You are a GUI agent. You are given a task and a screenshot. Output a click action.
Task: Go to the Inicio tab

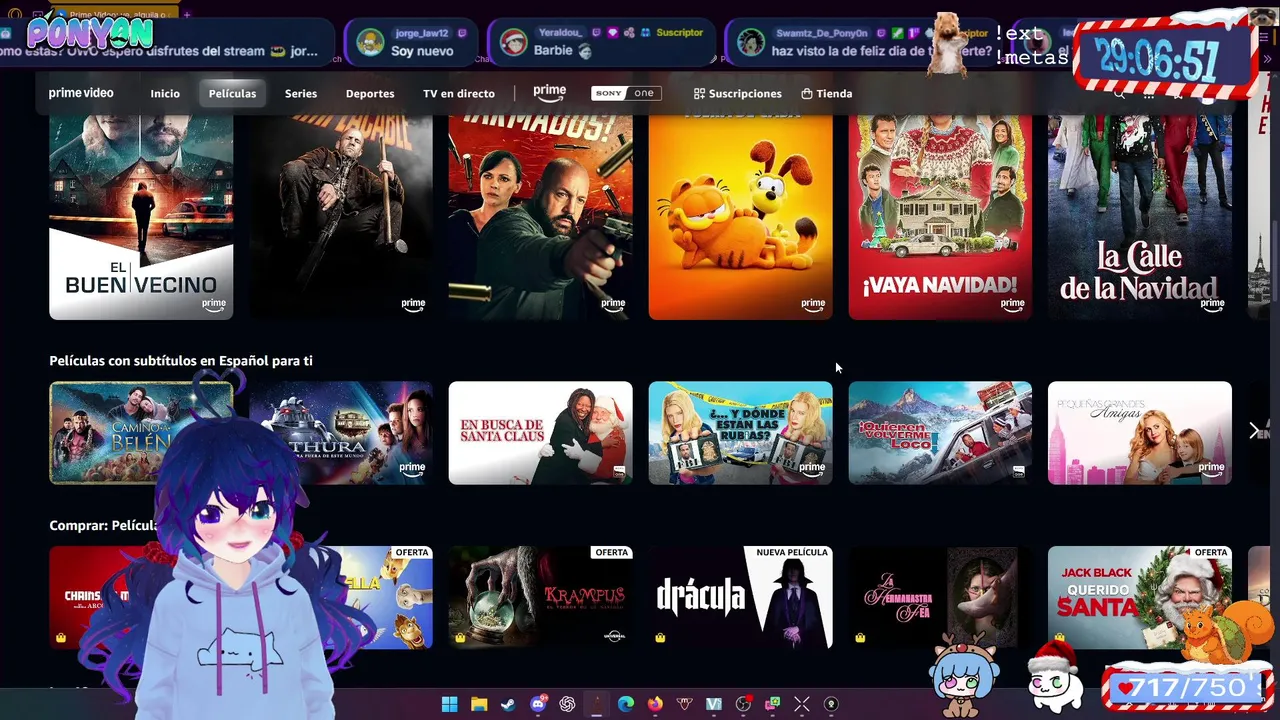click(x=165, y=93)
